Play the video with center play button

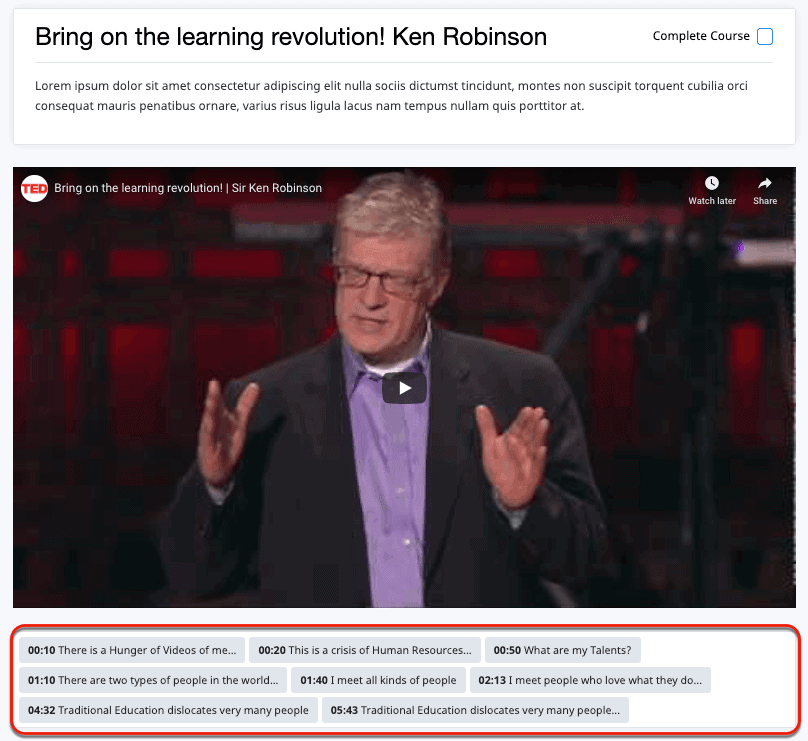tap(404, 388)
